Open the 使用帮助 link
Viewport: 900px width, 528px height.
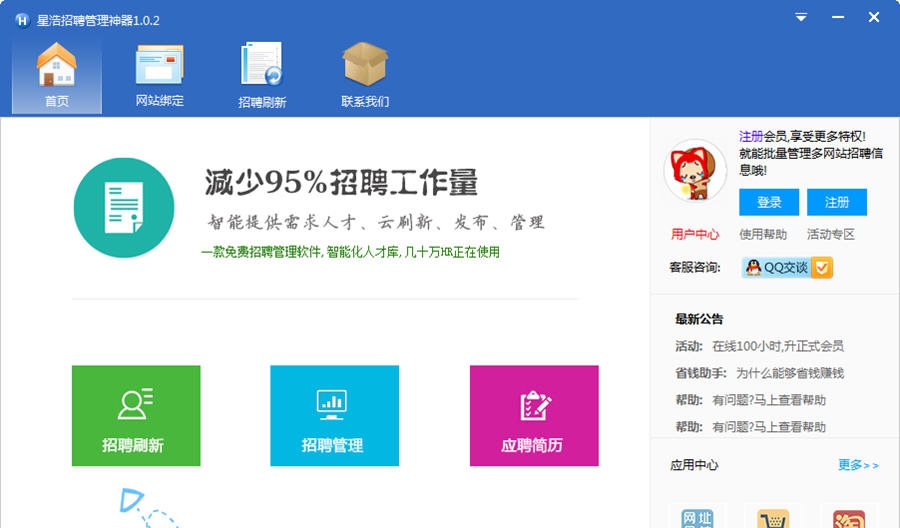coord(763,234)
